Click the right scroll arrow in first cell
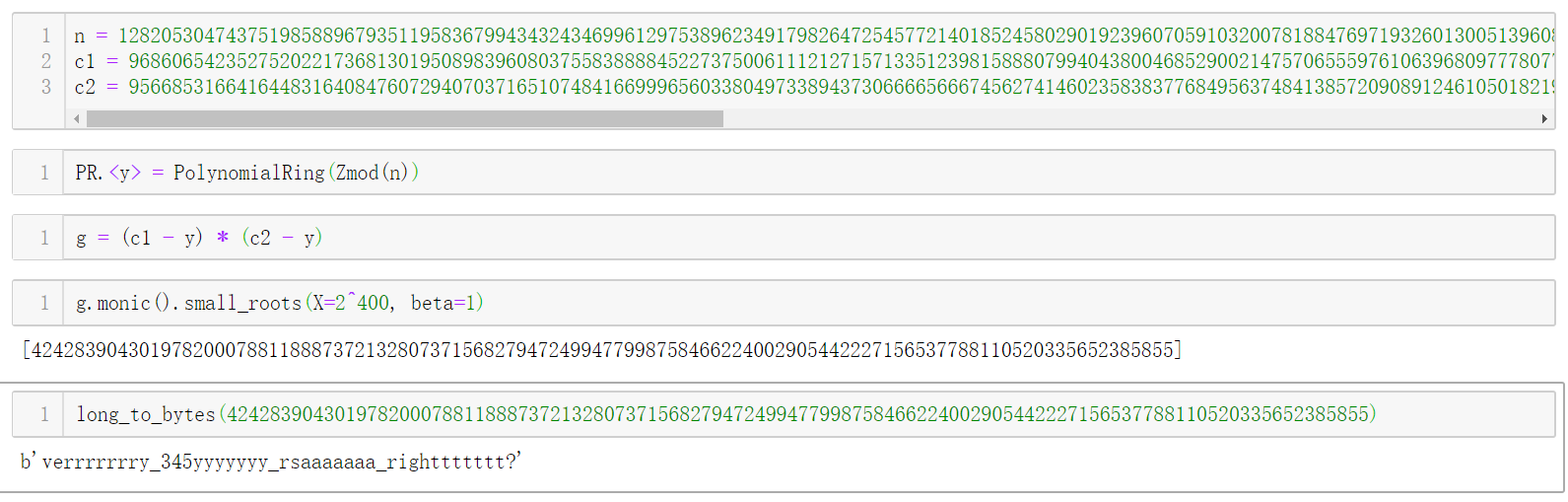The image size is (1568, 502). click(x=1544, y=119)
